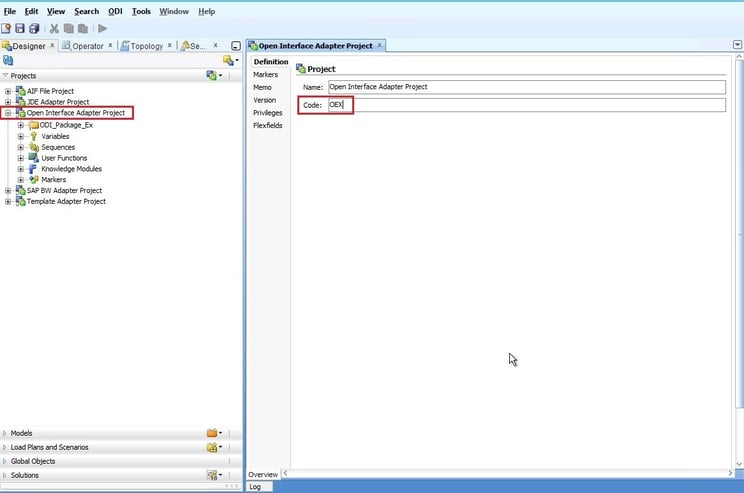The width and height of the screenshot is (744, 493).
Task: Open the Search menu
Action: coord(86,11)
